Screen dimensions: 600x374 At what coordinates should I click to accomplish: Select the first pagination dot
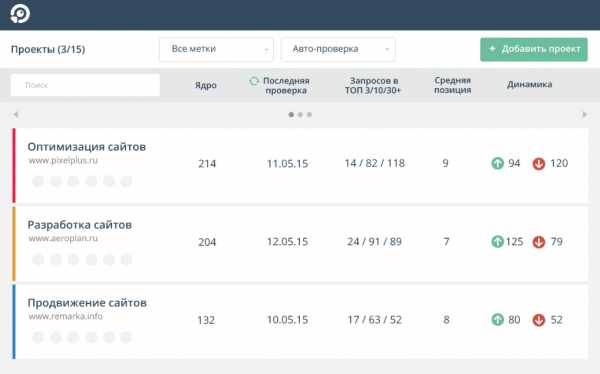(291, 114)
